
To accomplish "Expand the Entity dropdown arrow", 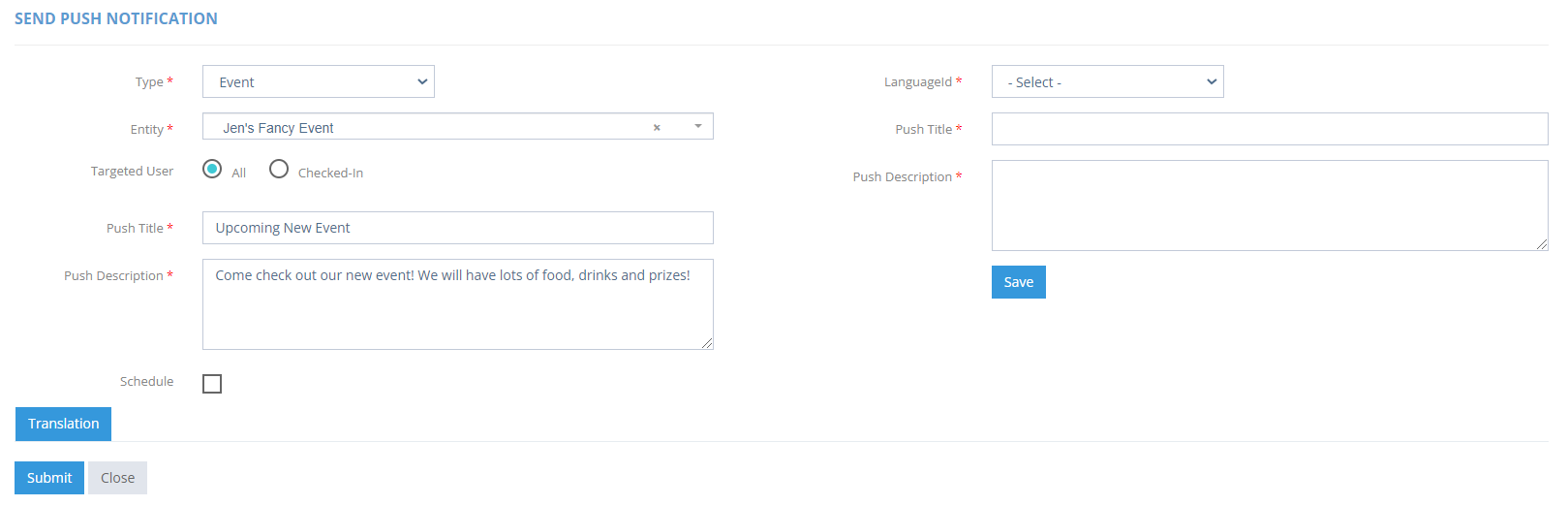I will click(698, 127).
